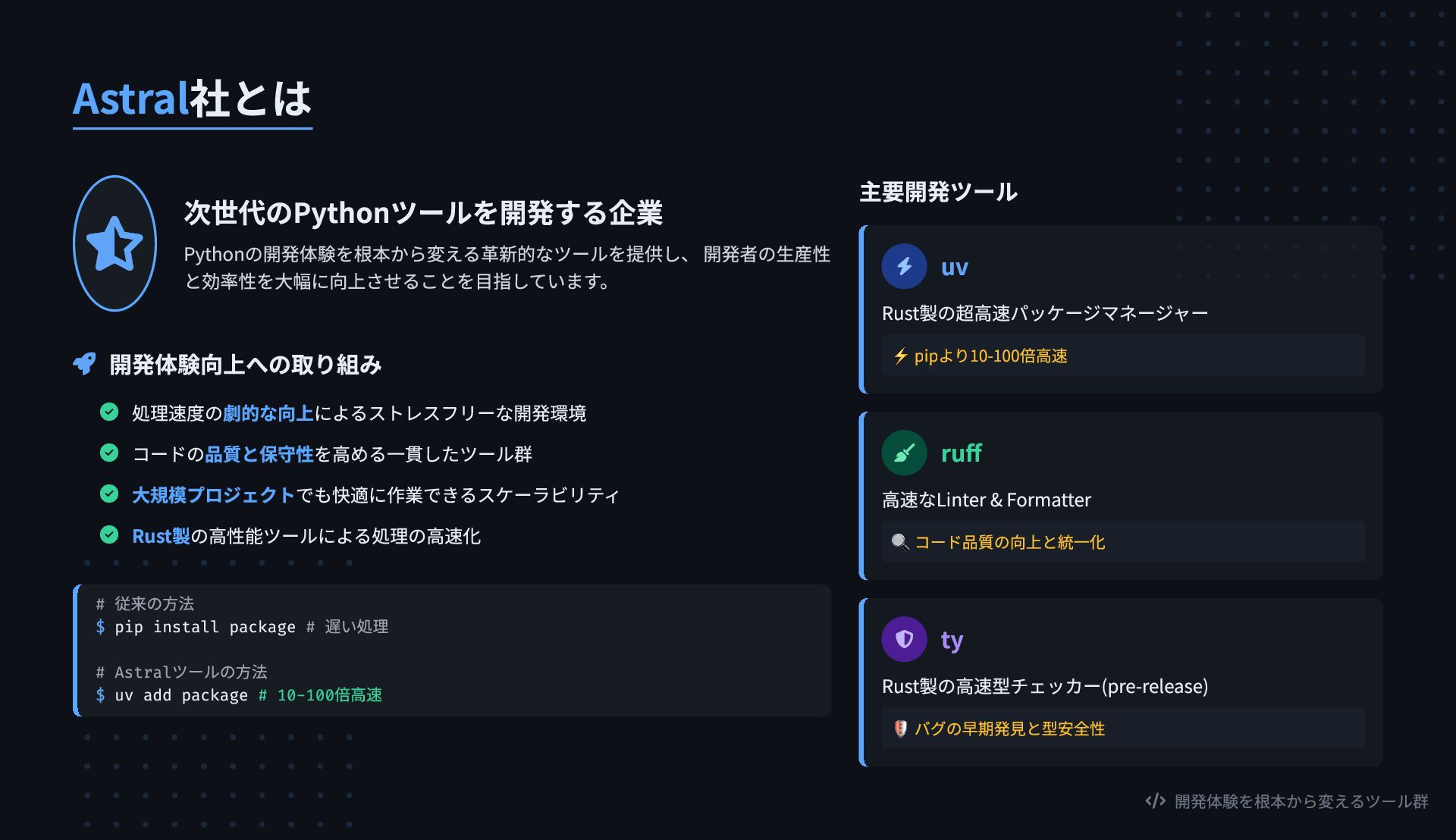
Task: Click the highlighted 大規模プロジェクト text
Action: 213,495
